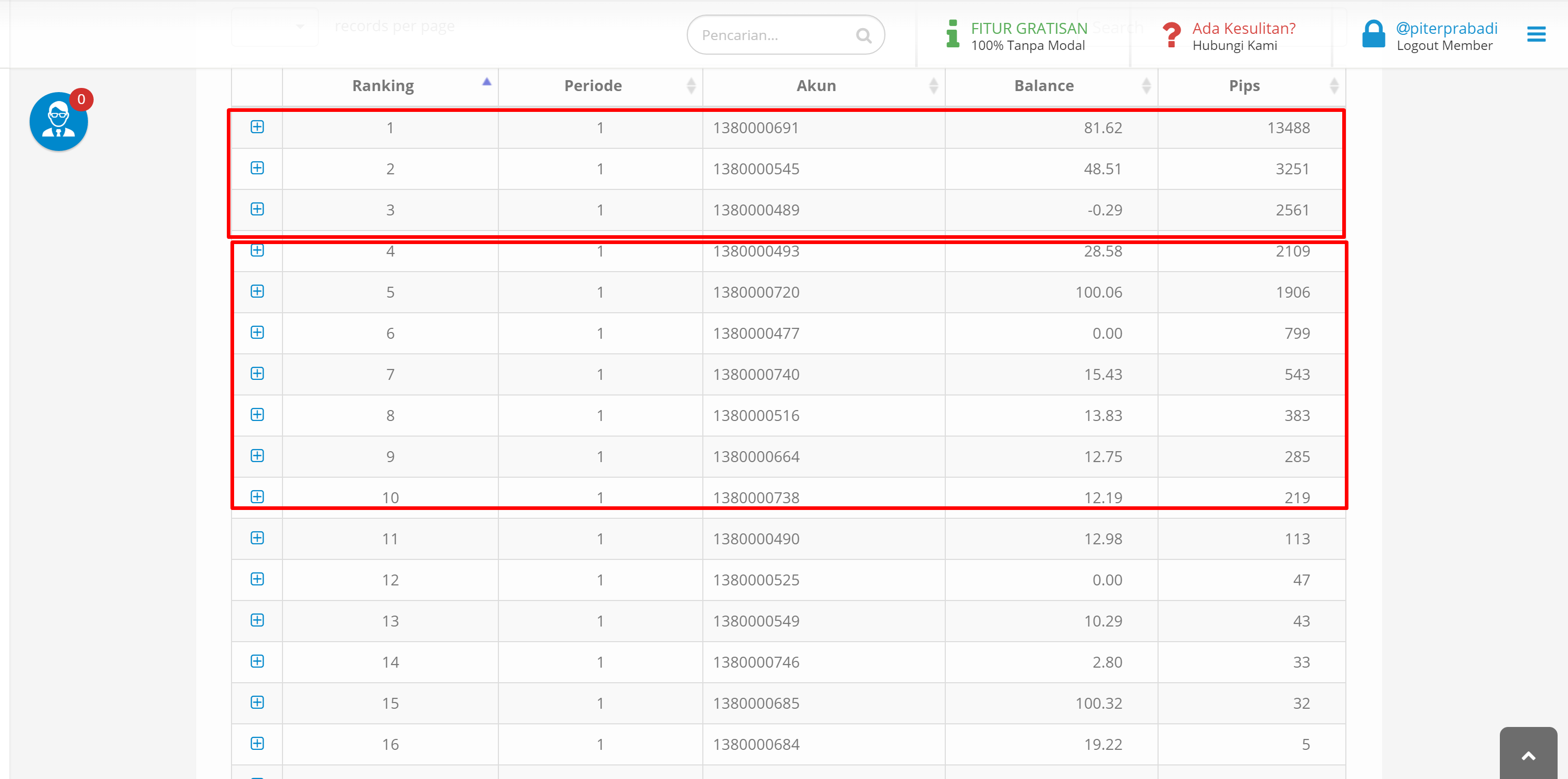Click balance value 10.29
The height and width of the screenshot is (779, 1568).
click(x=1102, y=621)
